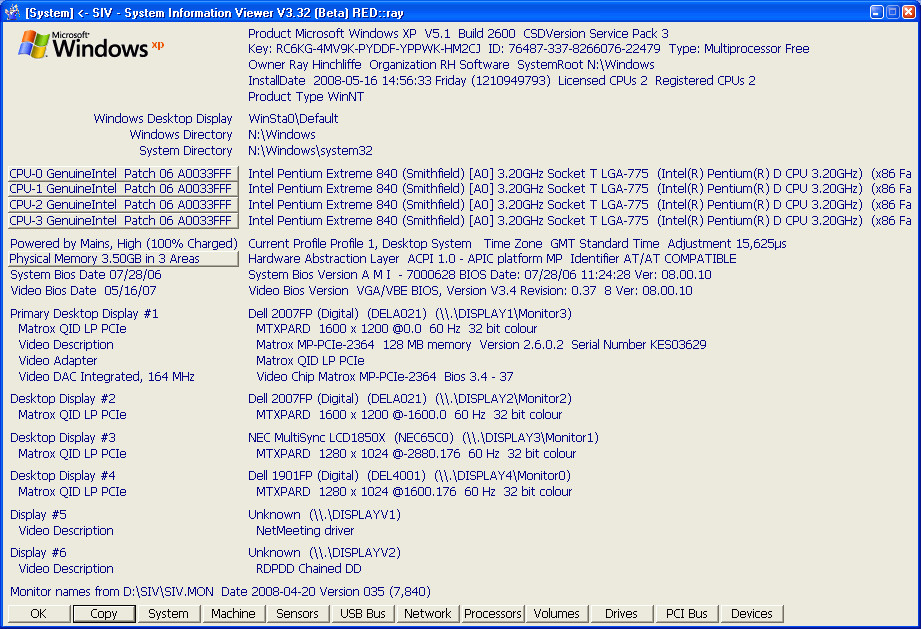The image size is (921, 629).
Task: Click the System Bios Date 07/28/06 label
Action: point(86,274)
